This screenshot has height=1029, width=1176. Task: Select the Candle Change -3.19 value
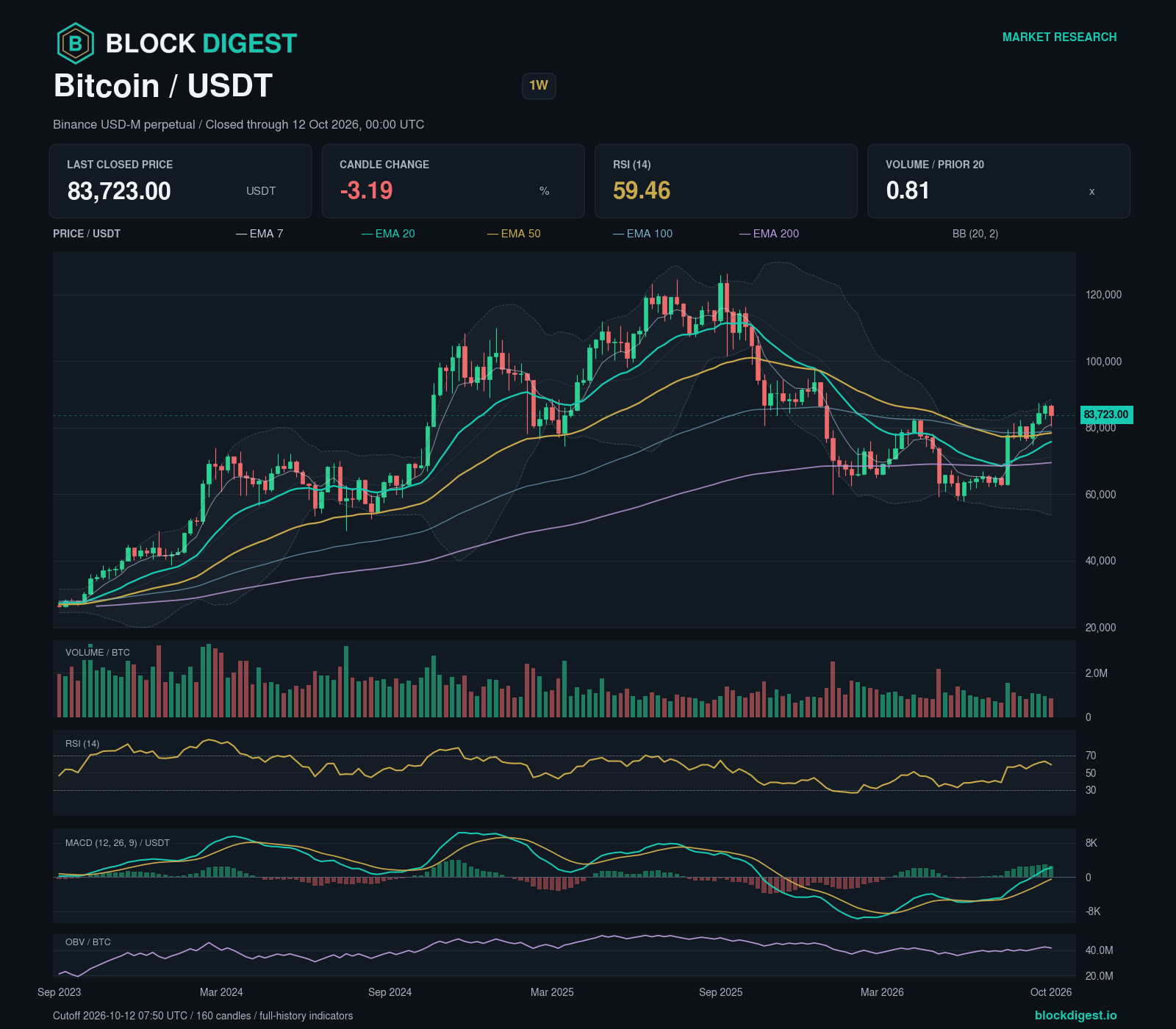click(366, 190)
